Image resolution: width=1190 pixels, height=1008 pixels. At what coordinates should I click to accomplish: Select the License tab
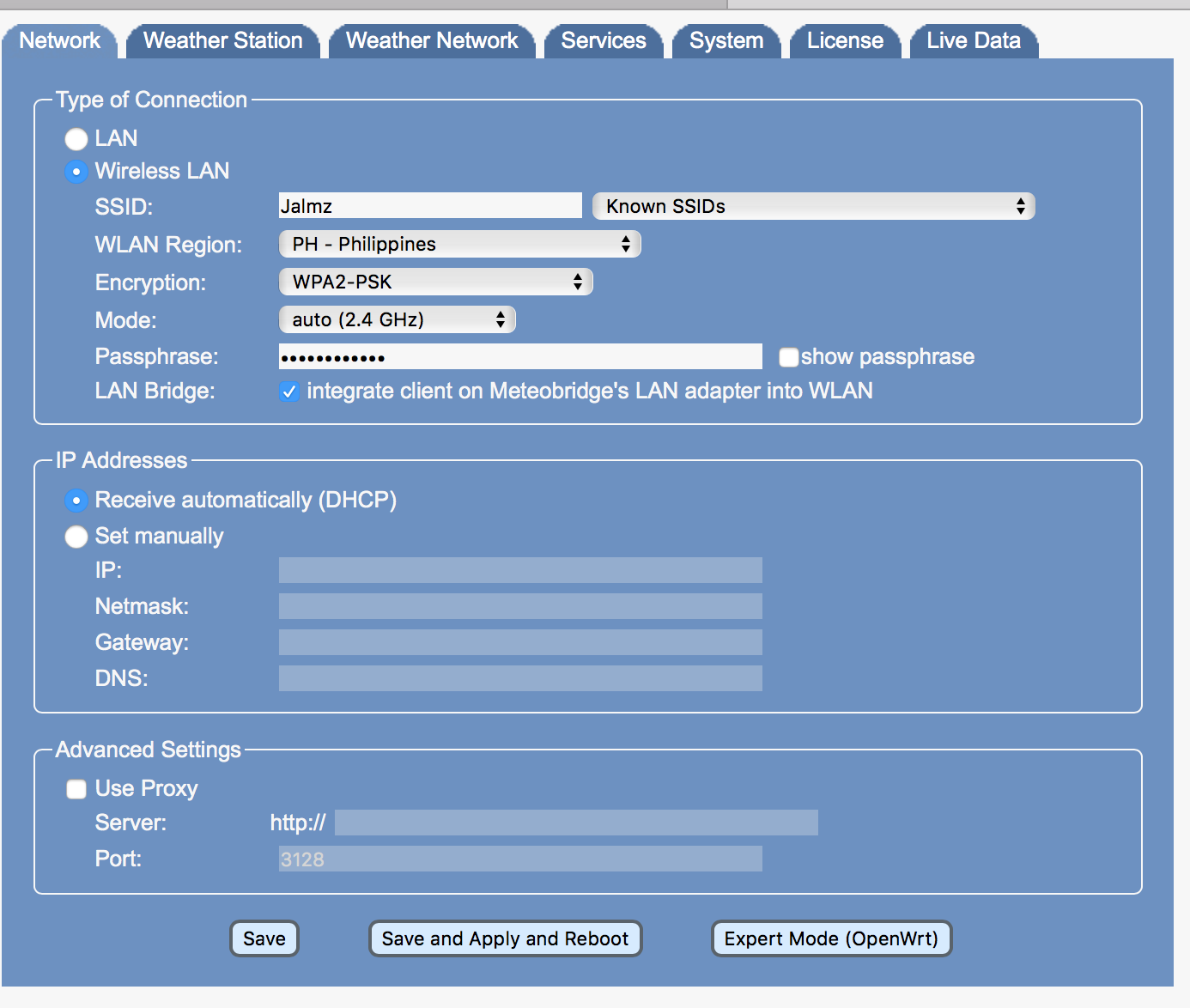[x=845, y=41]
